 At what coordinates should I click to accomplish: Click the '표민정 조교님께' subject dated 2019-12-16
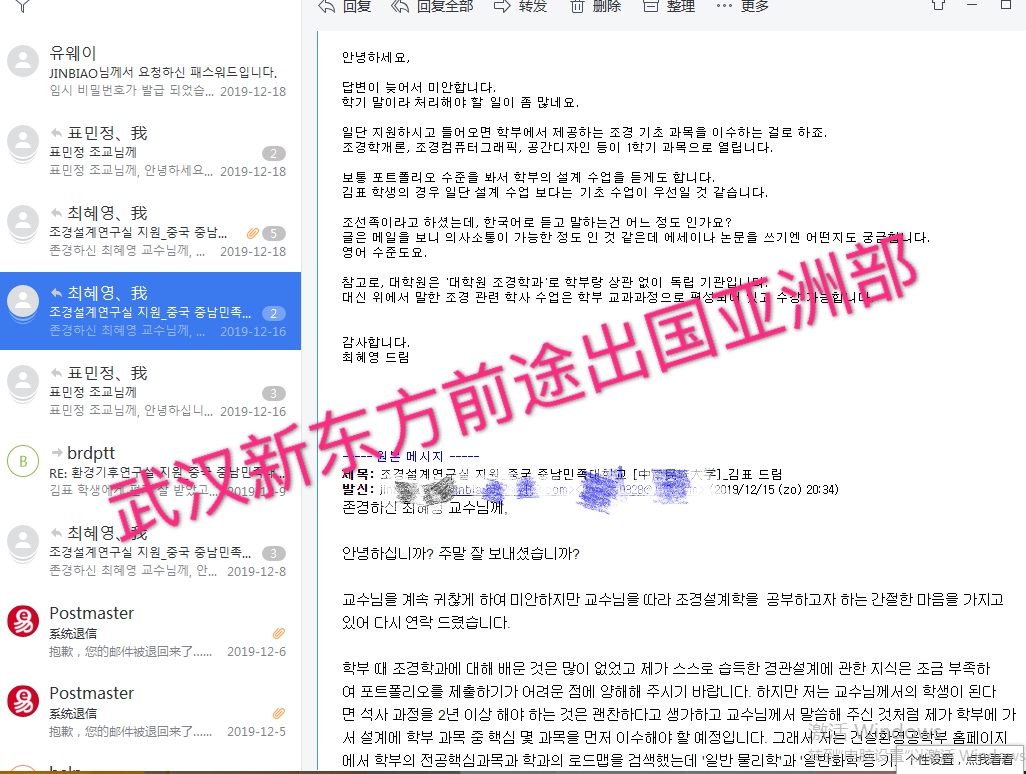tap(93, 393)
